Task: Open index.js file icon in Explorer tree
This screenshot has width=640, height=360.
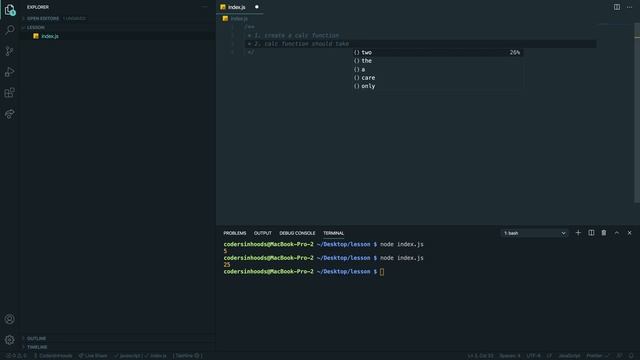Action: pos(36,36)
